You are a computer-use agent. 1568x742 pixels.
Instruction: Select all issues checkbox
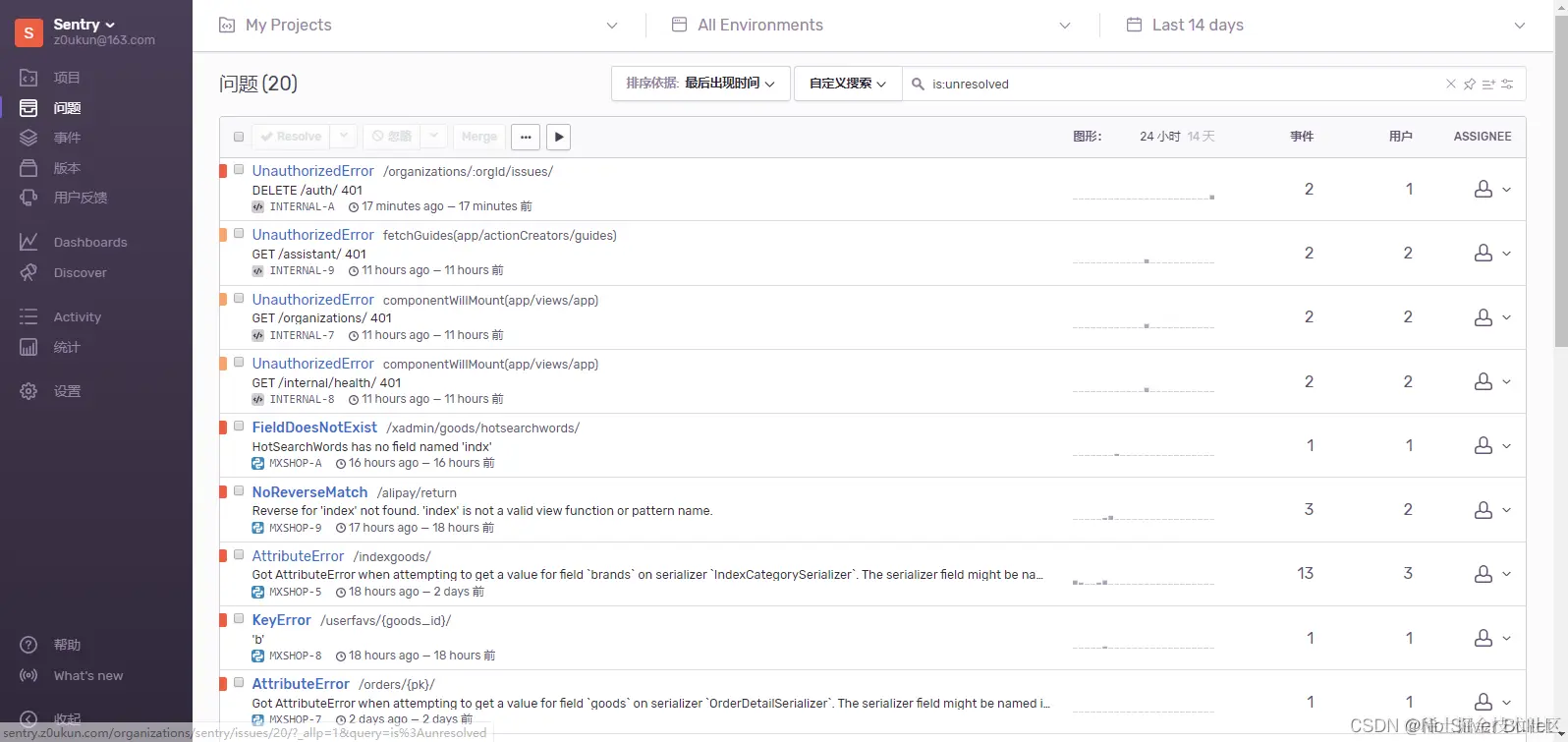[239, 137]
